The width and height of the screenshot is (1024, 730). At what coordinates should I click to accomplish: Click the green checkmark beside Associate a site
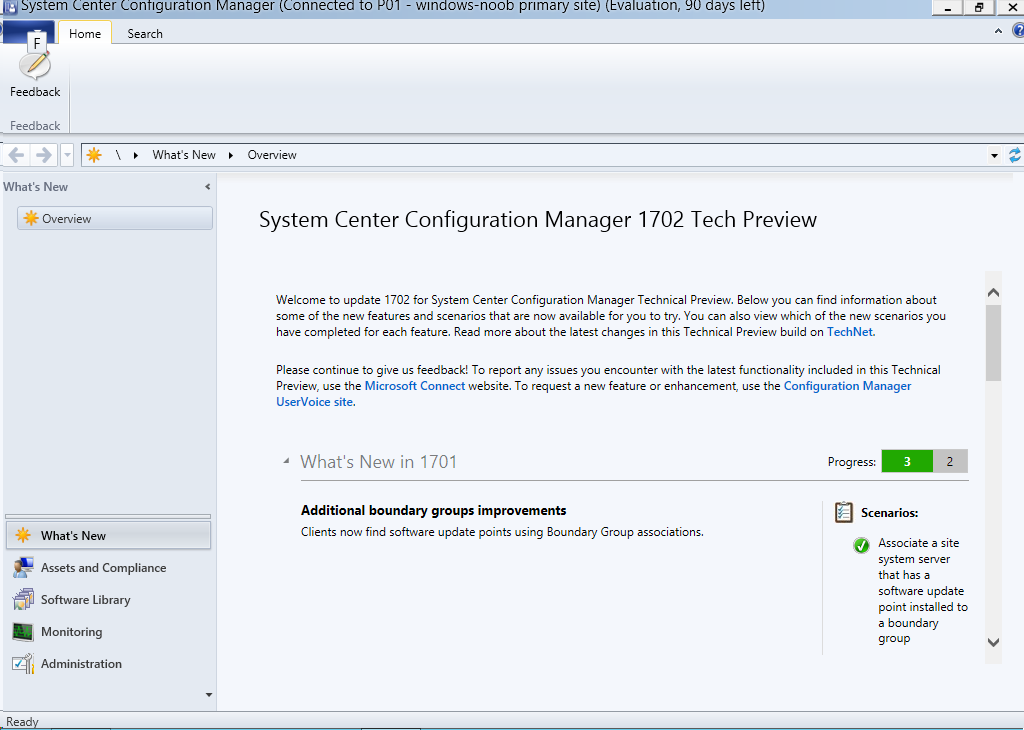[861, 545]
